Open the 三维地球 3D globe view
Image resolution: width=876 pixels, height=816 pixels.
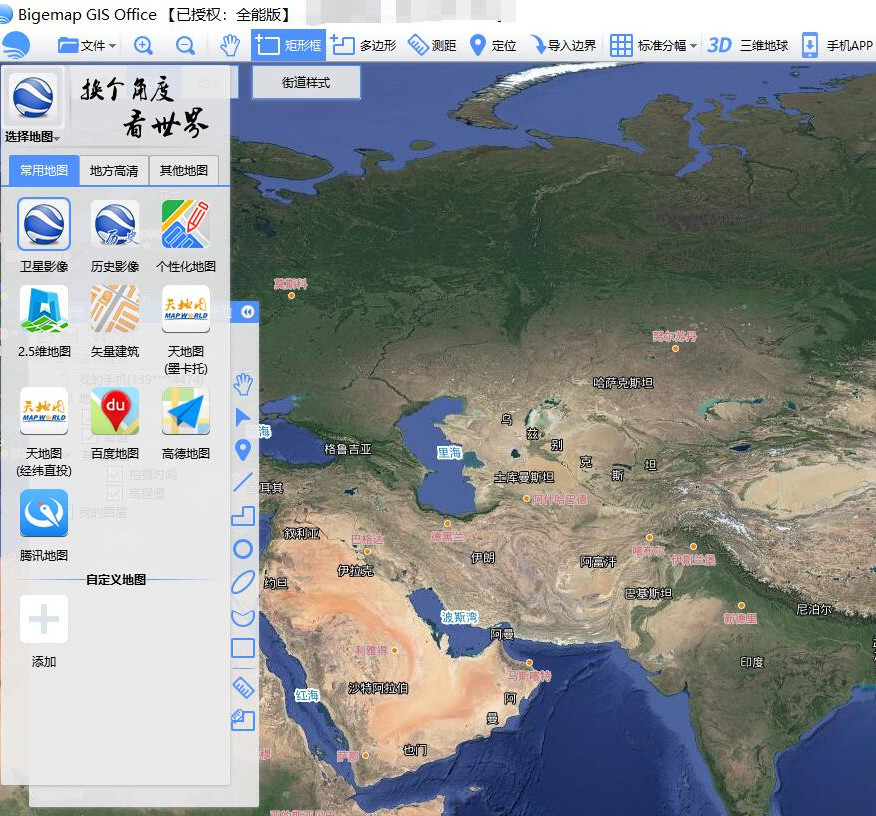coord(747,45)
